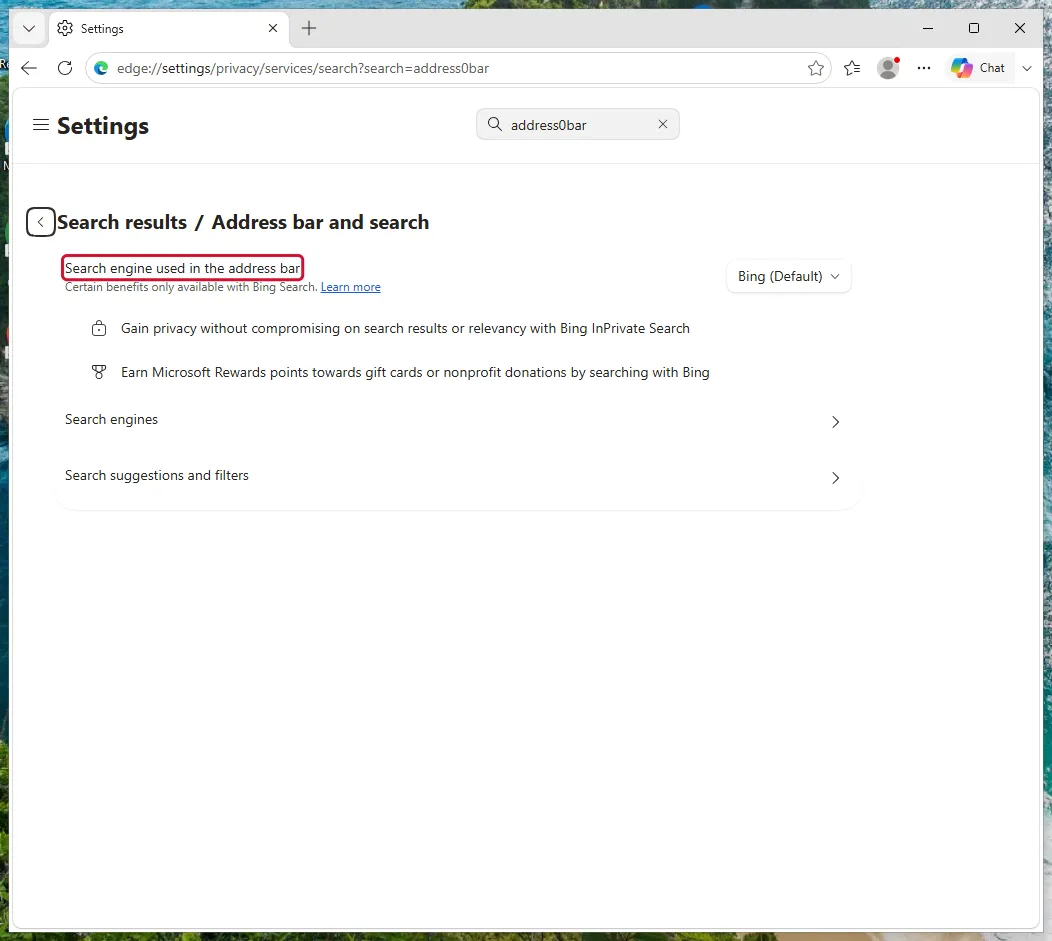This screenshot has height=941, width=1052.
Task: Click the Edge logo in address bar
Action: click(101, 68)
